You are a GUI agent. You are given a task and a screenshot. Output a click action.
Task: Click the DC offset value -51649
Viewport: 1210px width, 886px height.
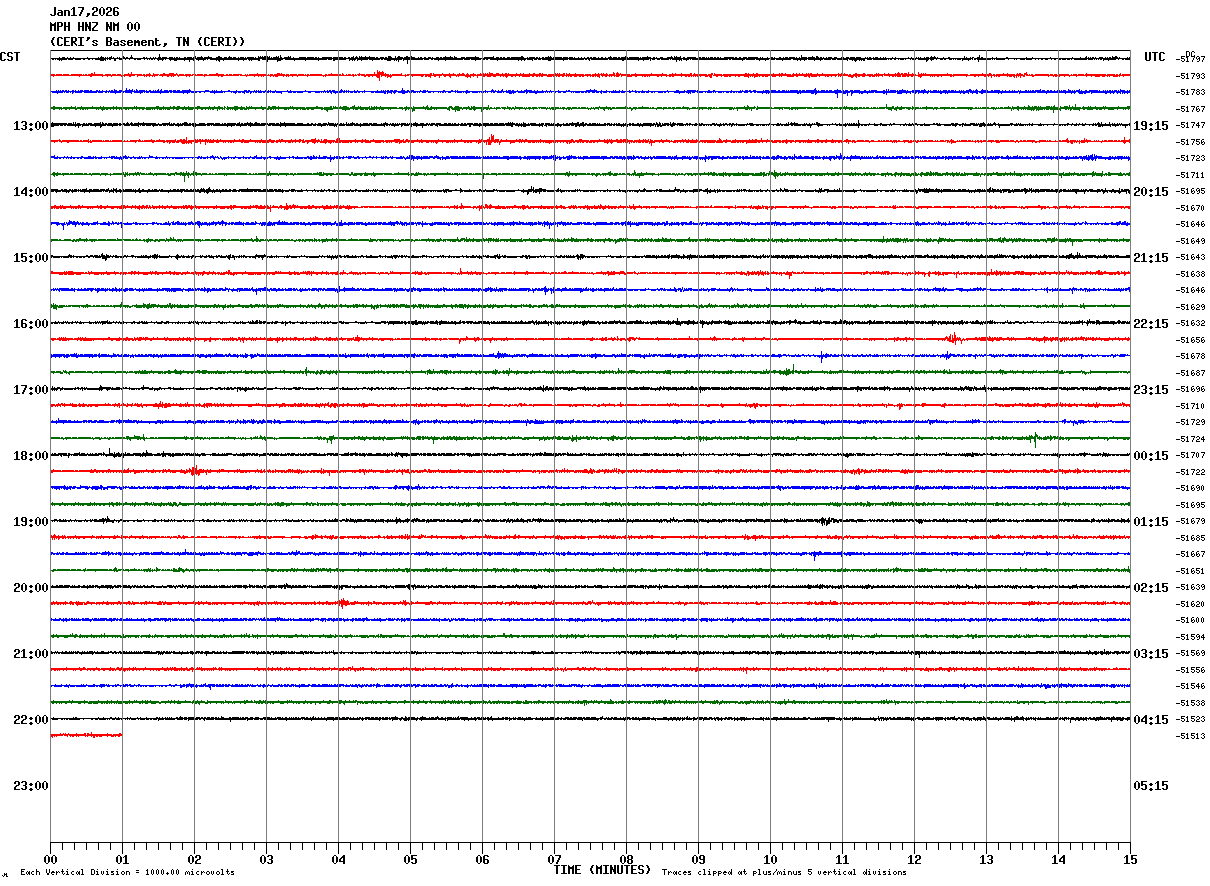pos(1191,241)
